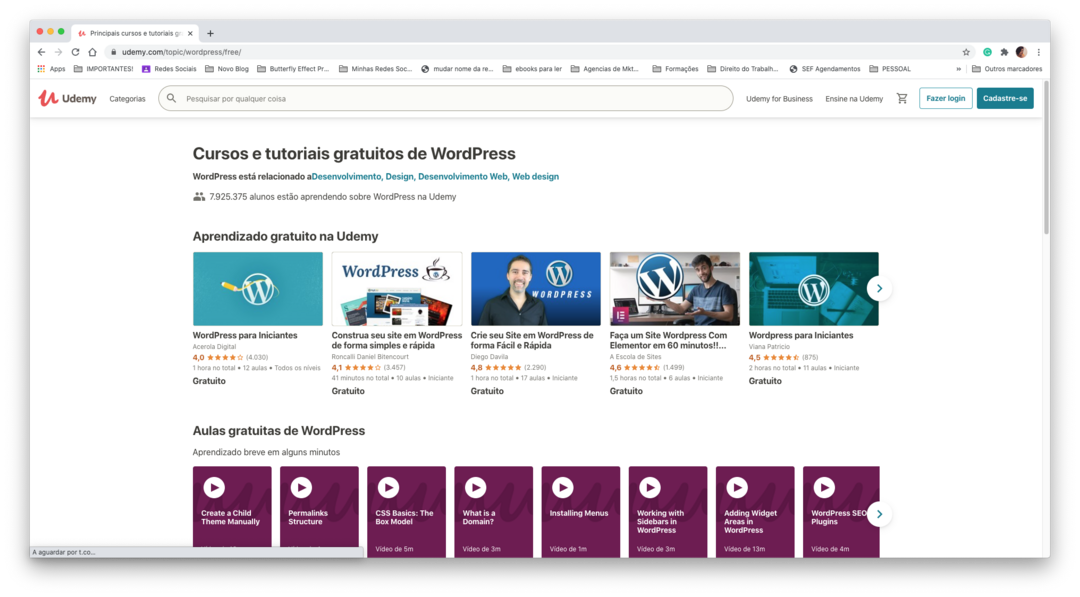Follow the Design topic link
The height and width of the screenshot is (597, 1080).
coord(399,177)
